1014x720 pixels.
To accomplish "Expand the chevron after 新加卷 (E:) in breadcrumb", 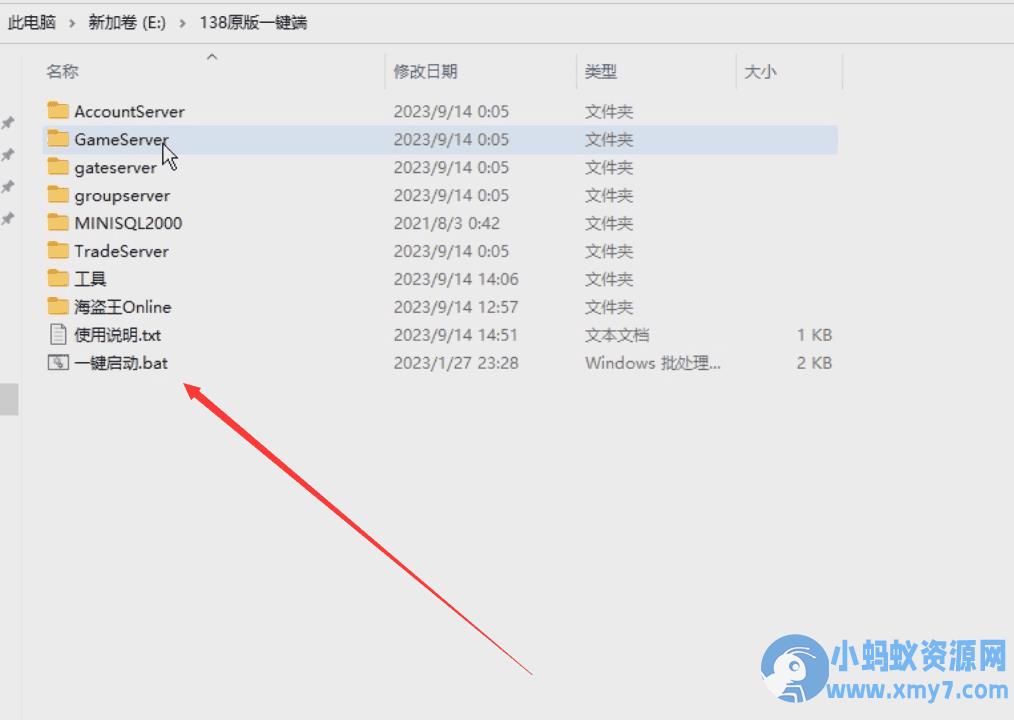I will pyautogui.click(x=182, y=23).
